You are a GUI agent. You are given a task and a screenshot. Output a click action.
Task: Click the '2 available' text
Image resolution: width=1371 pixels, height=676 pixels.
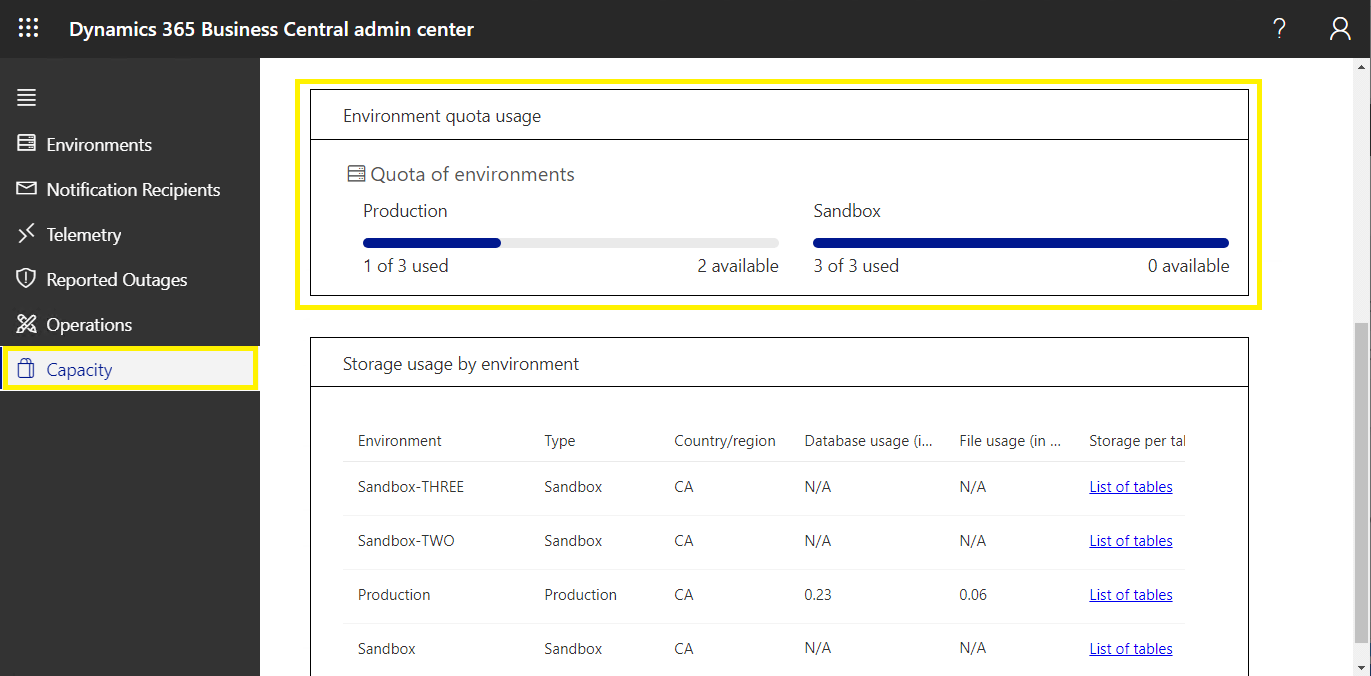point(738,266)
